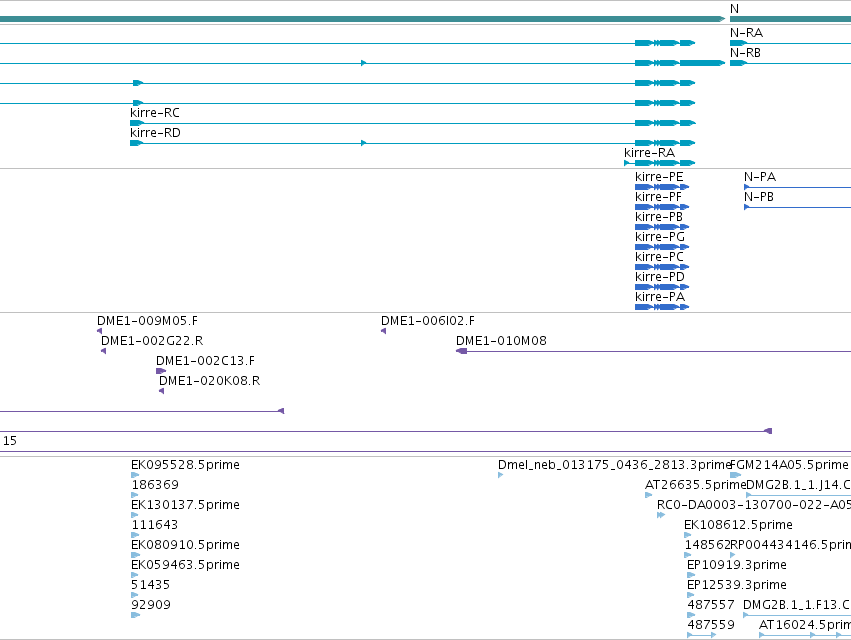The height and width of the screenshot is (640, 851).
Task: Click the EK059463.5prime EST label
Action: pyautogui.click(x=185, y=565)
